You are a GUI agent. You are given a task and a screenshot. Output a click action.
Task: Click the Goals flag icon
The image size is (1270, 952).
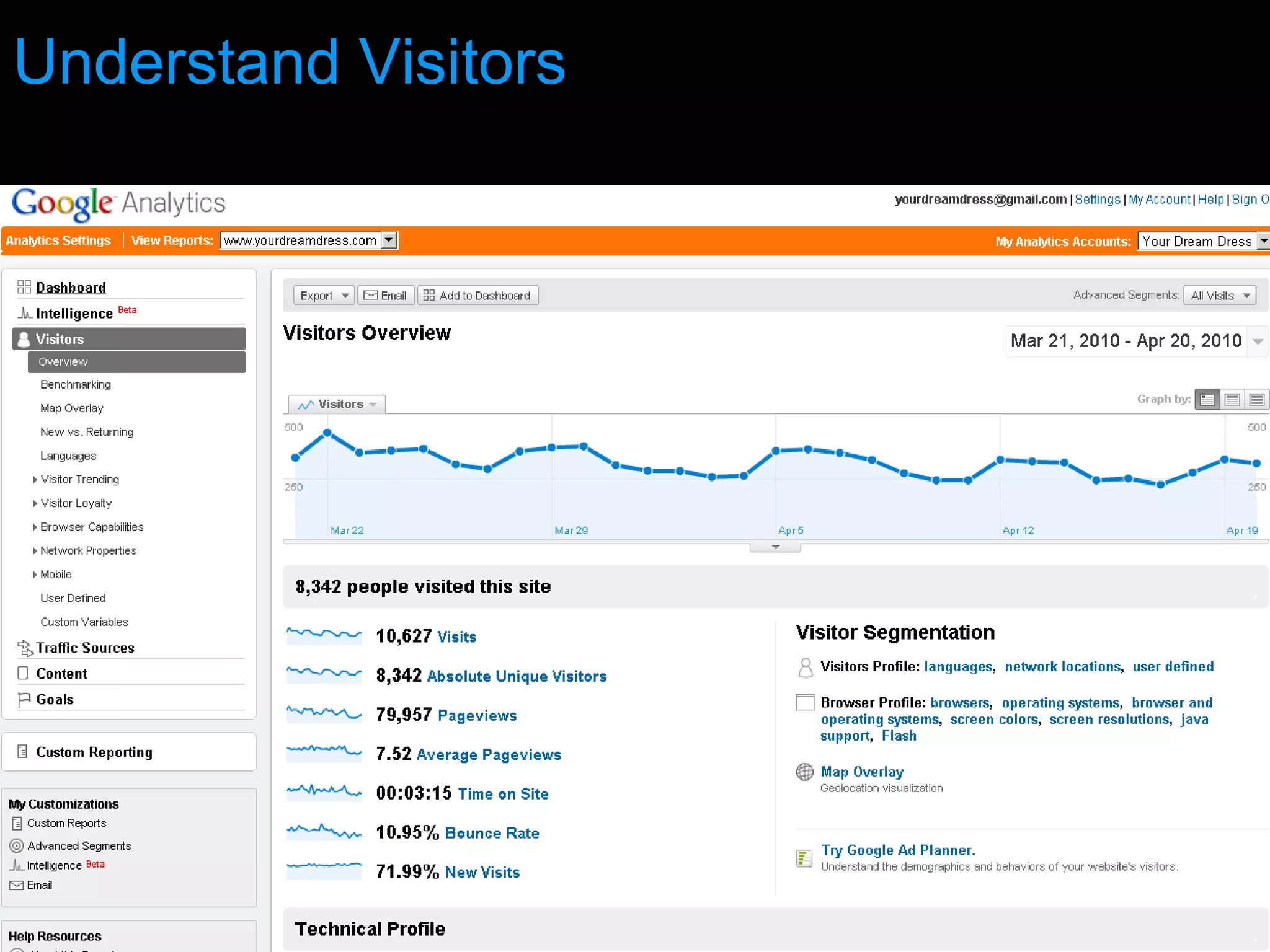(24, 699)
